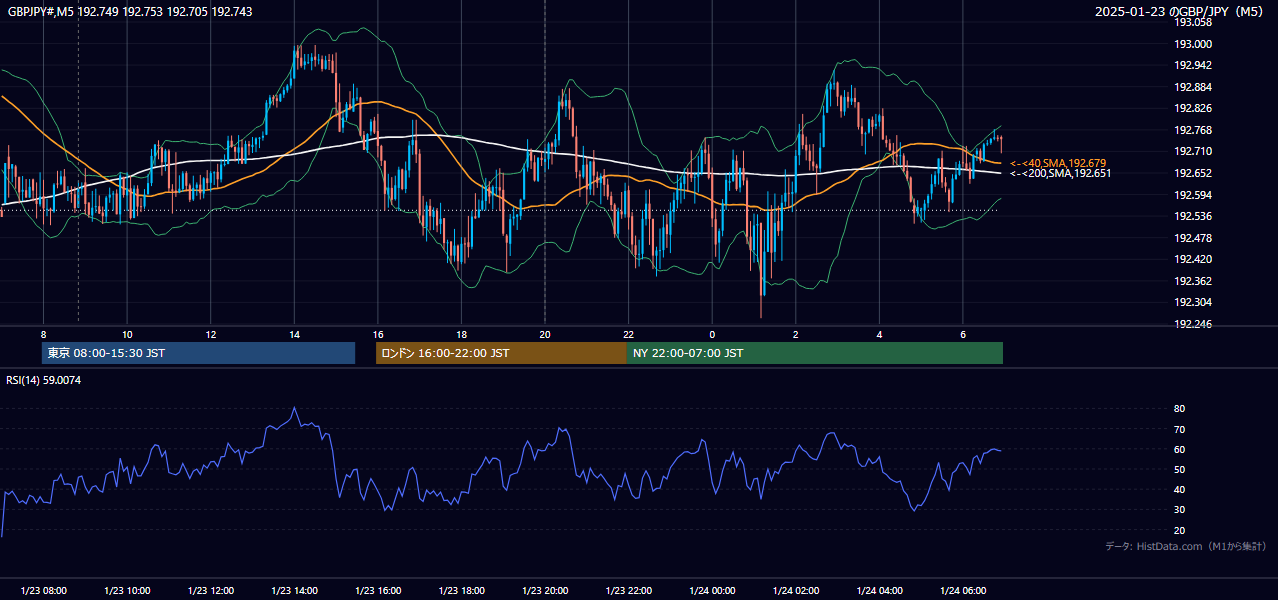Click RSI scale value 60
The width and height of the screenshot is (1278, 600).
tap(1180, 450)
